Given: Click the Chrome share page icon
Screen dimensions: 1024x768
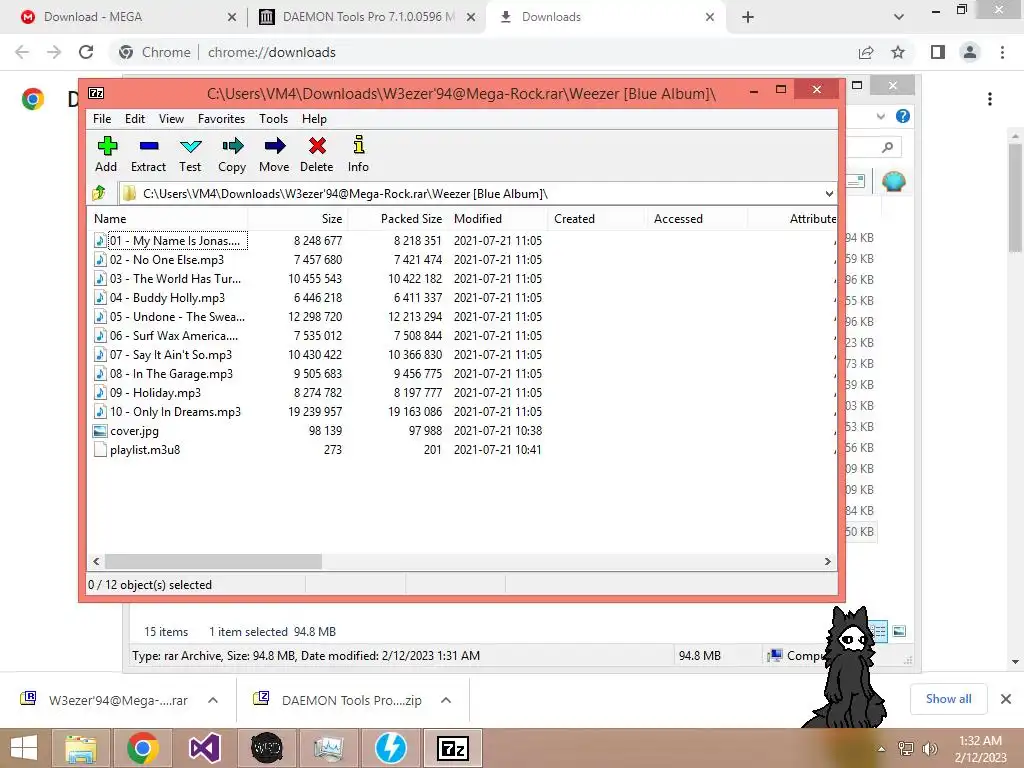Looking at the screenshot, I should 866,52.
